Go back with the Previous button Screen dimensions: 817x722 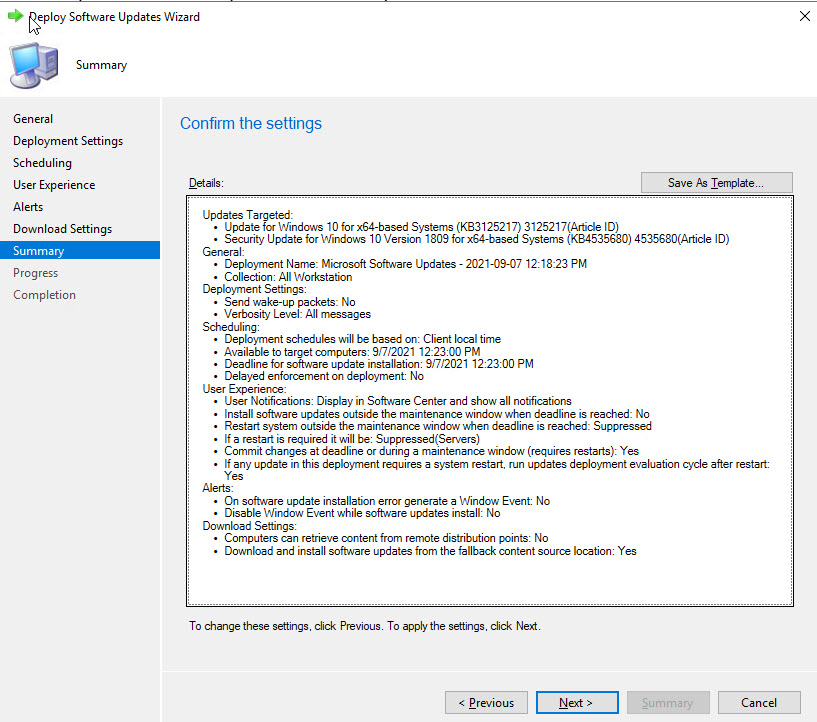coord(486,703)
